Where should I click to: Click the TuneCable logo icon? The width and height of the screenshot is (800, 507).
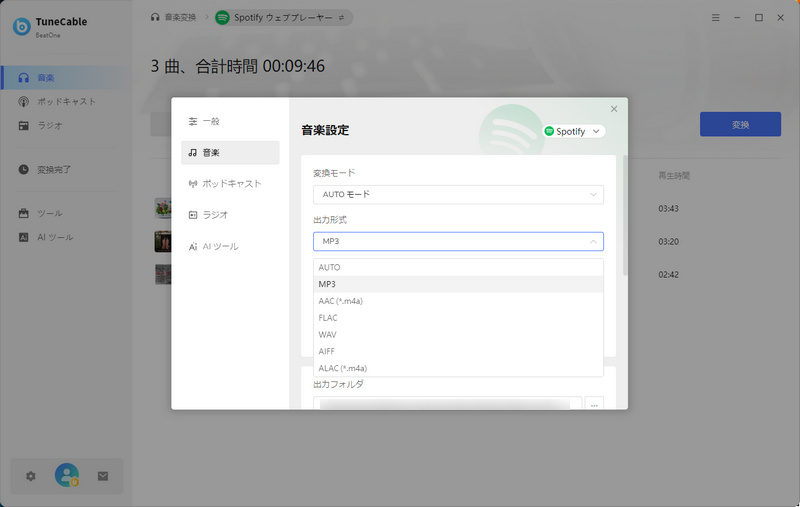[x=21, y=27]
